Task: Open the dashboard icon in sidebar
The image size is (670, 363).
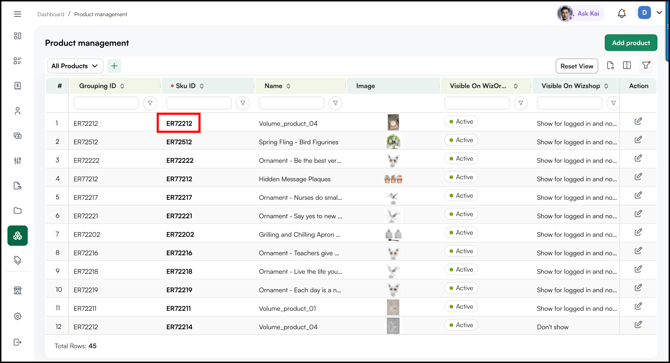Action: (x=18, y=36)
